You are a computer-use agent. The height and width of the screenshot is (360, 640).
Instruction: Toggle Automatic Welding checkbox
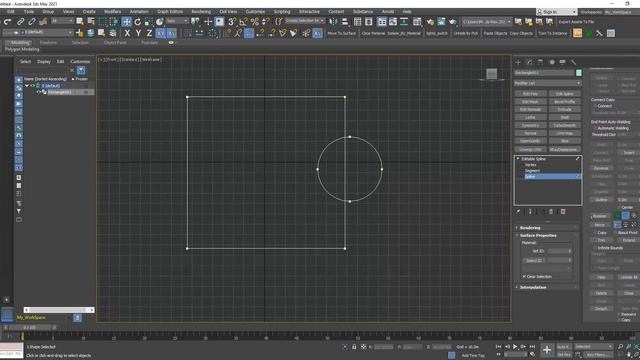point(596,128)
